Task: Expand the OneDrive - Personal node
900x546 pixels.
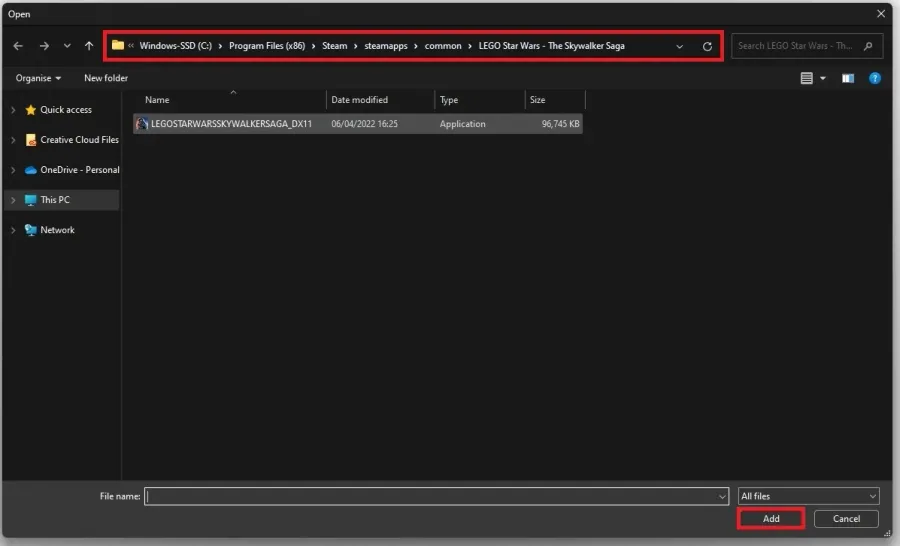Action: [x=13, y=170]
